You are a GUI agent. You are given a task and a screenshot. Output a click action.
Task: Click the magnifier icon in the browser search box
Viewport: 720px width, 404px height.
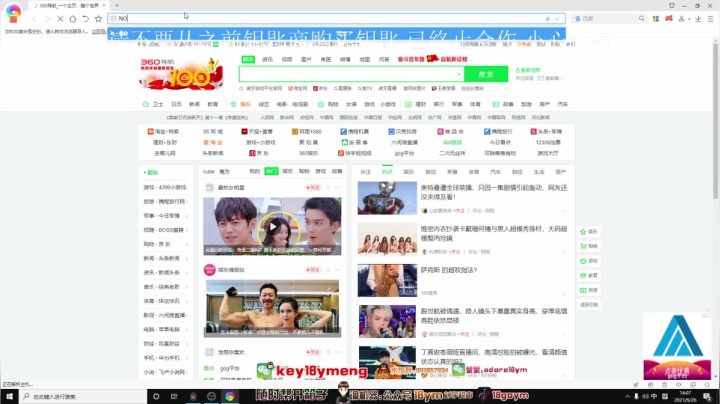(x=641, y=19)
